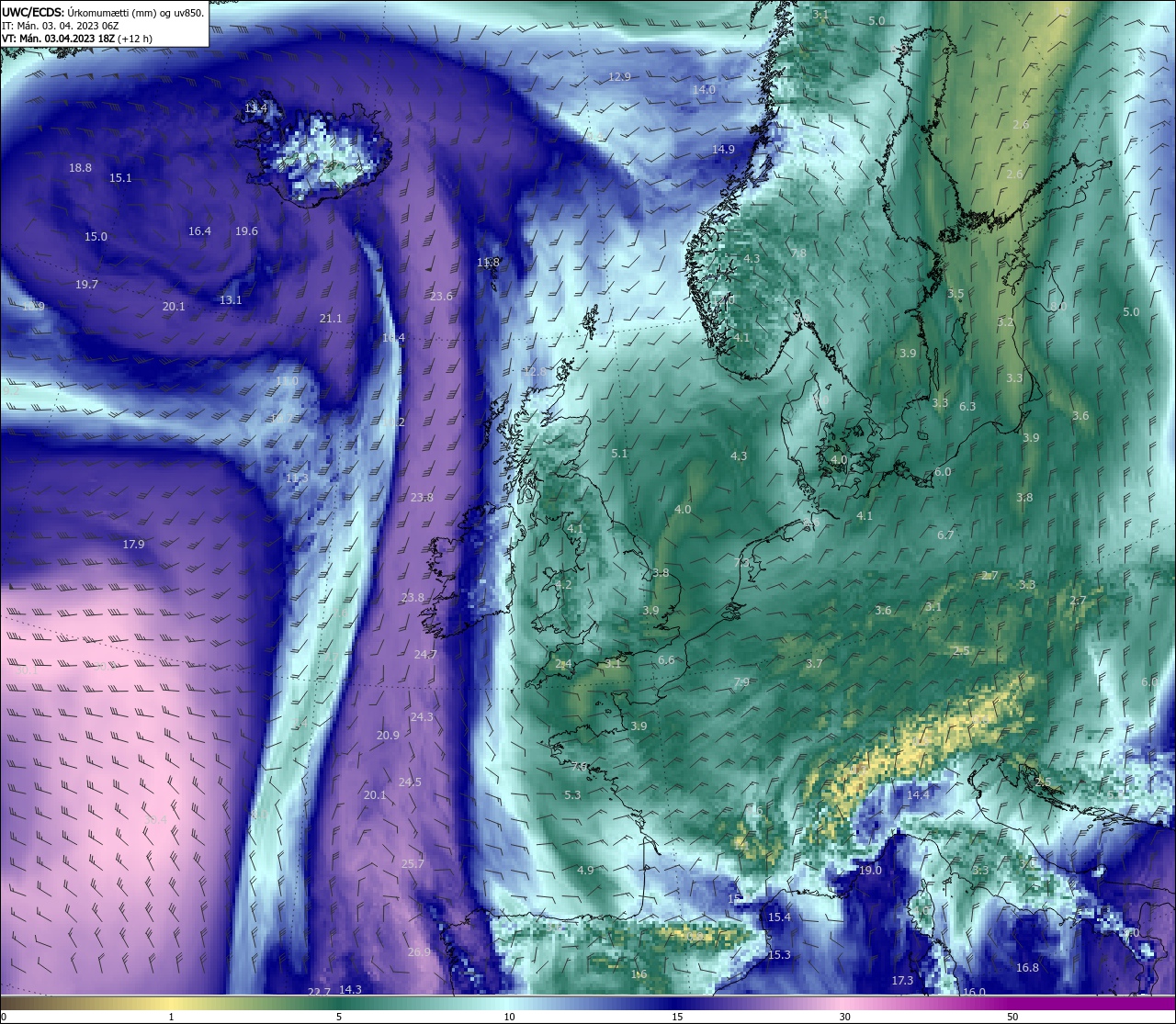This screenshot has width=1176, height=1024.
Task: Click the 6.7 value over Poland
Action: (945, 535)
